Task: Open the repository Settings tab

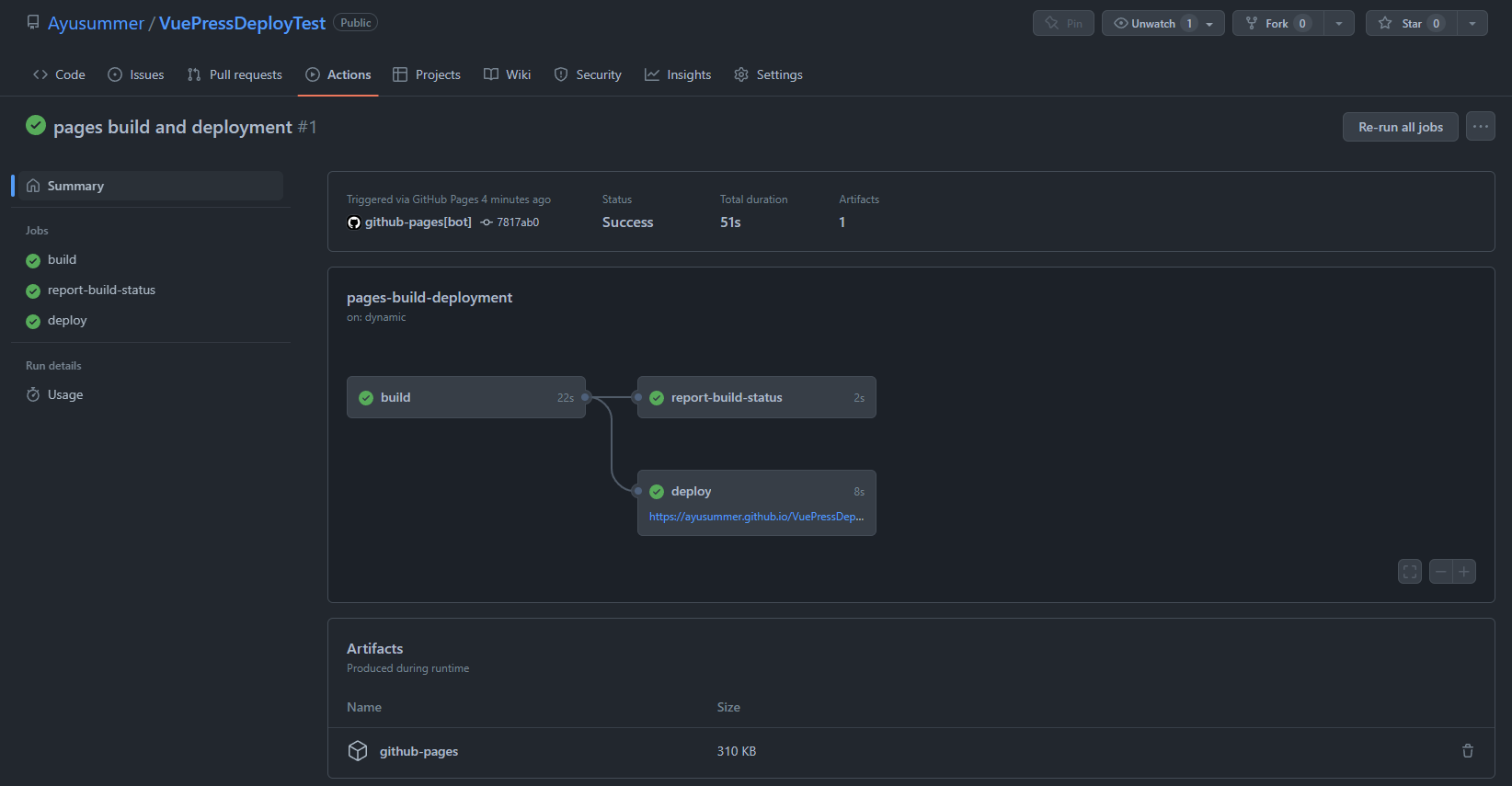Action: (768, 74)
